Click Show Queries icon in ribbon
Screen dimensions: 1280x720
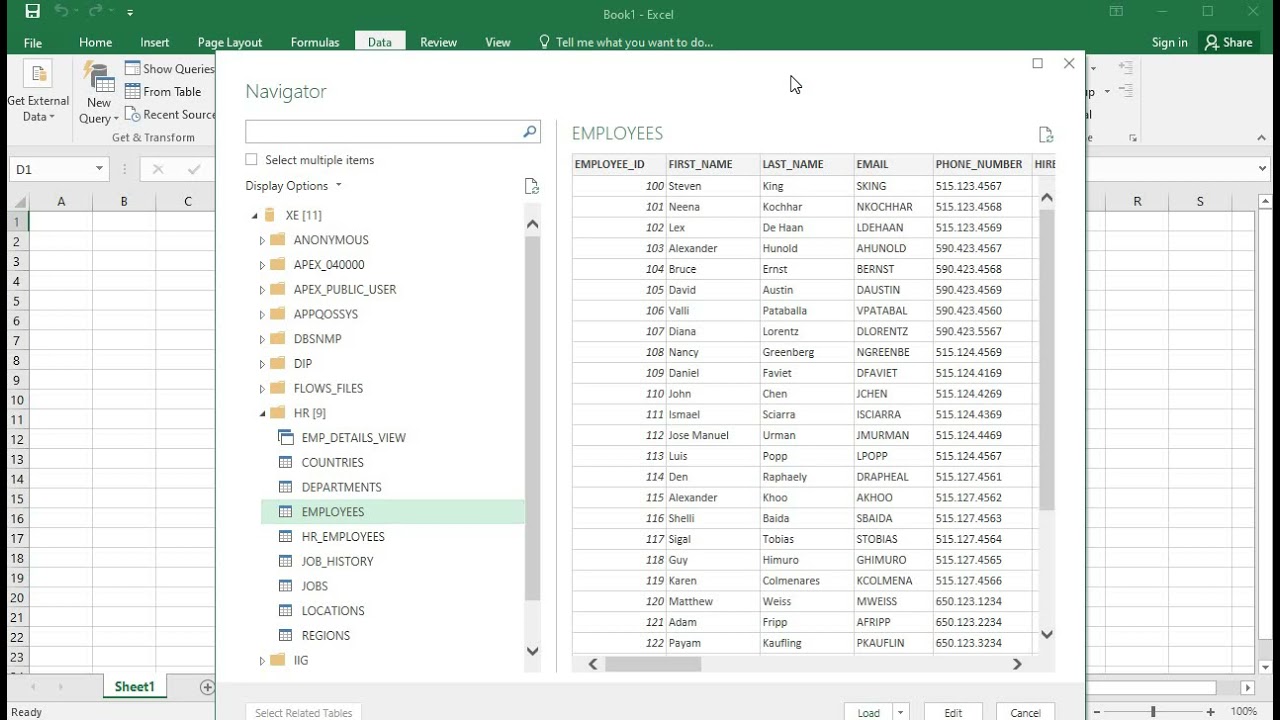pyautogui.click(x=132, y=68)
